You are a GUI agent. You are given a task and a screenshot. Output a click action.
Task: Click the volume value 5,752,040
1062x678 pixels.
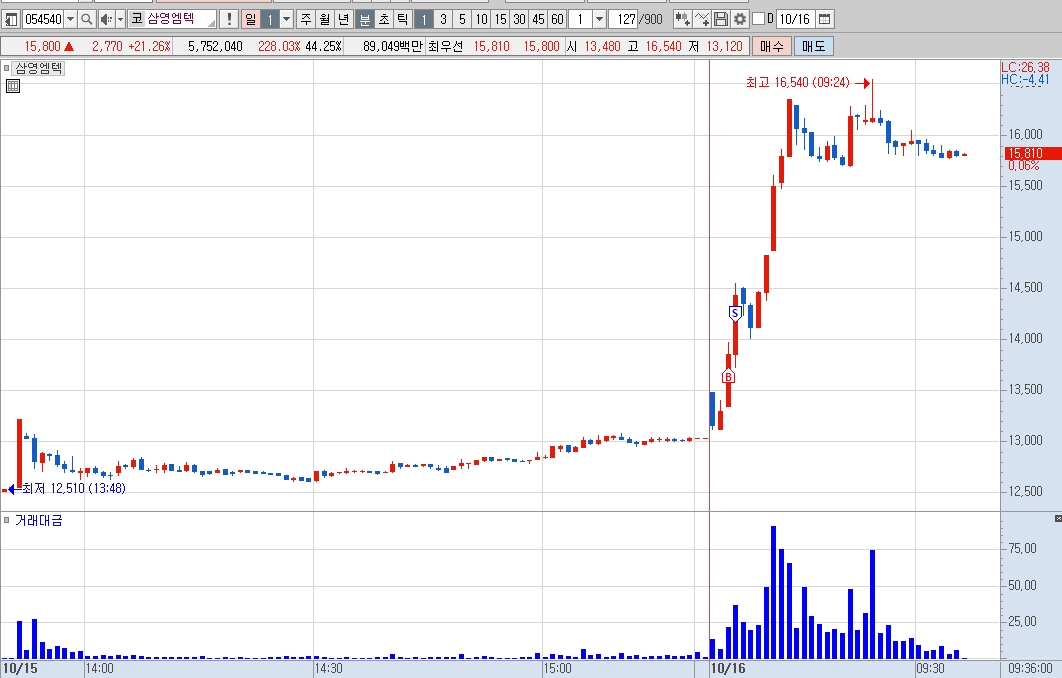pyautogui.click(x=215, y=46)
